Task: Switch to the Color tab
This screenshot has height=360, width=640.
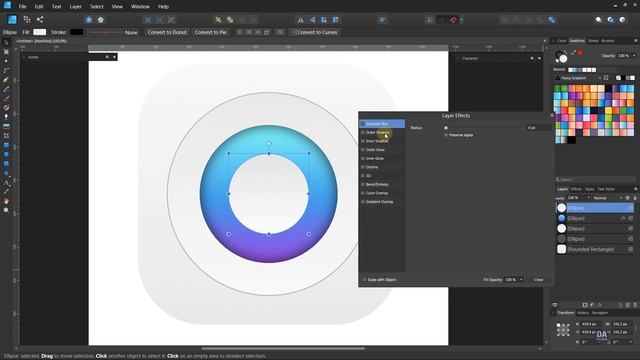Action: click(562, 41)
